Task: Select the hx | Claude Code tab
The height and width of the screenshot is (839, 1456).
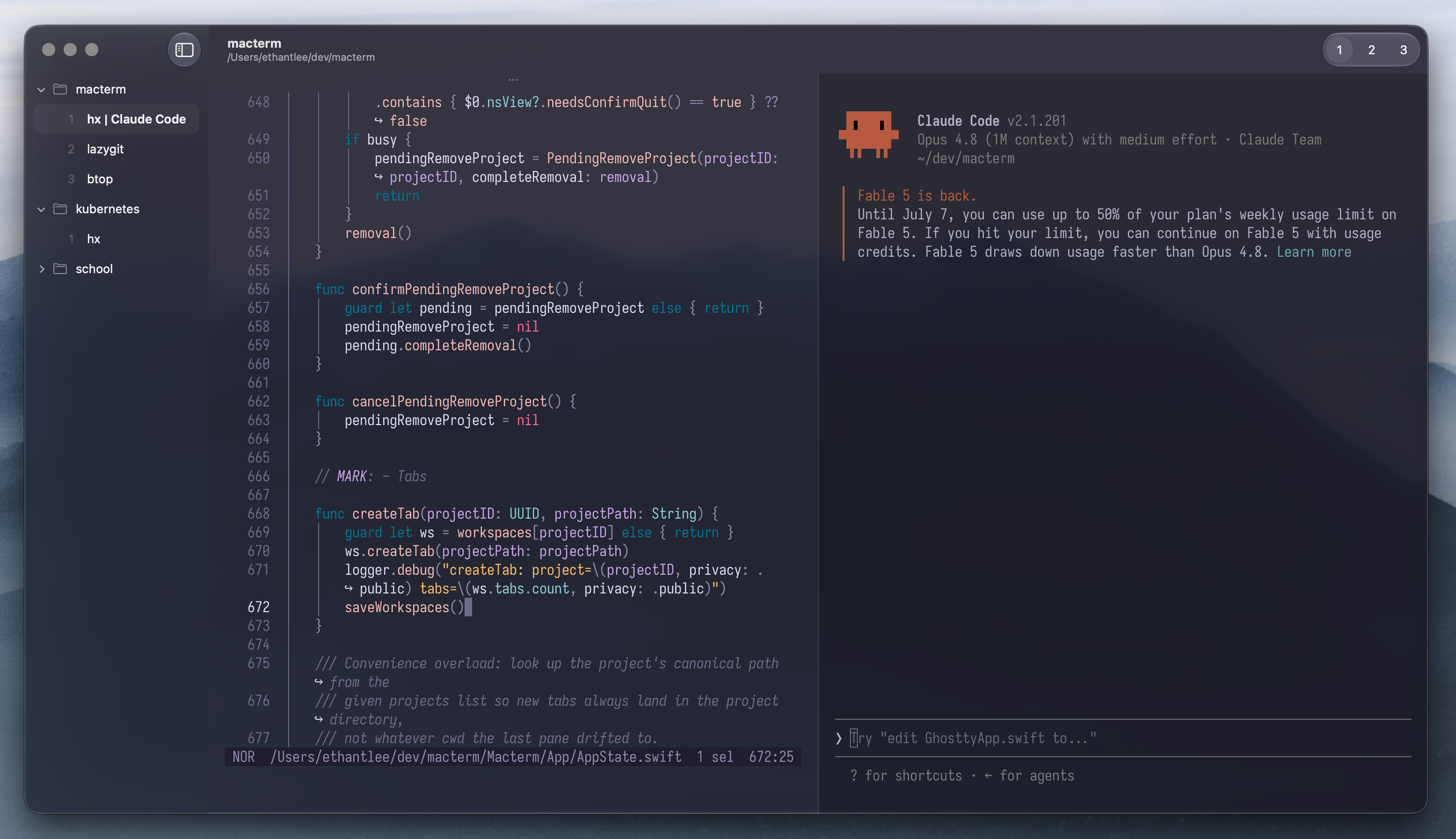Action: coord(116,119)
